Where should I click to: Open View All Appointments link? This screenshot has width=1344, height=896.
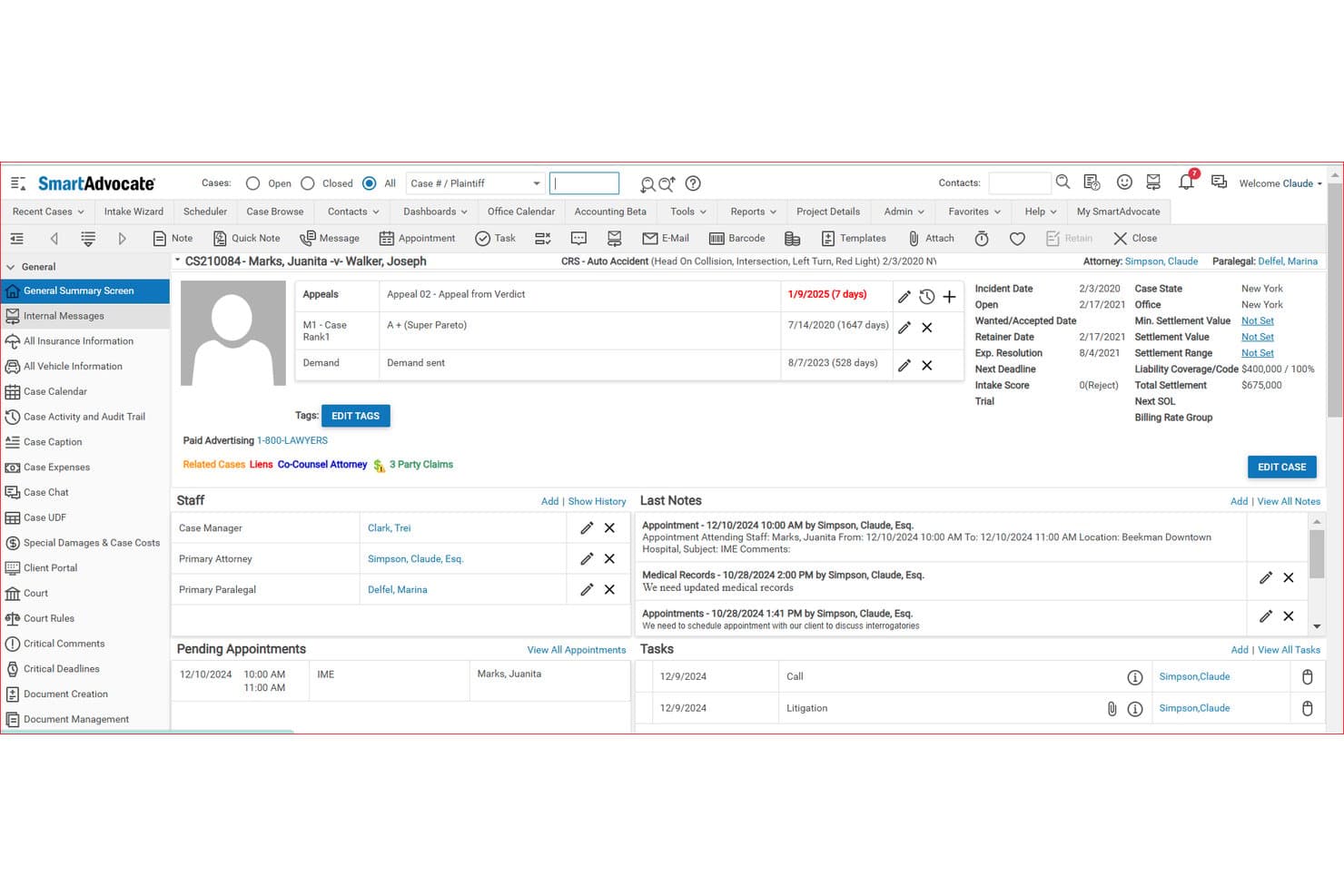tap(577, 650)
